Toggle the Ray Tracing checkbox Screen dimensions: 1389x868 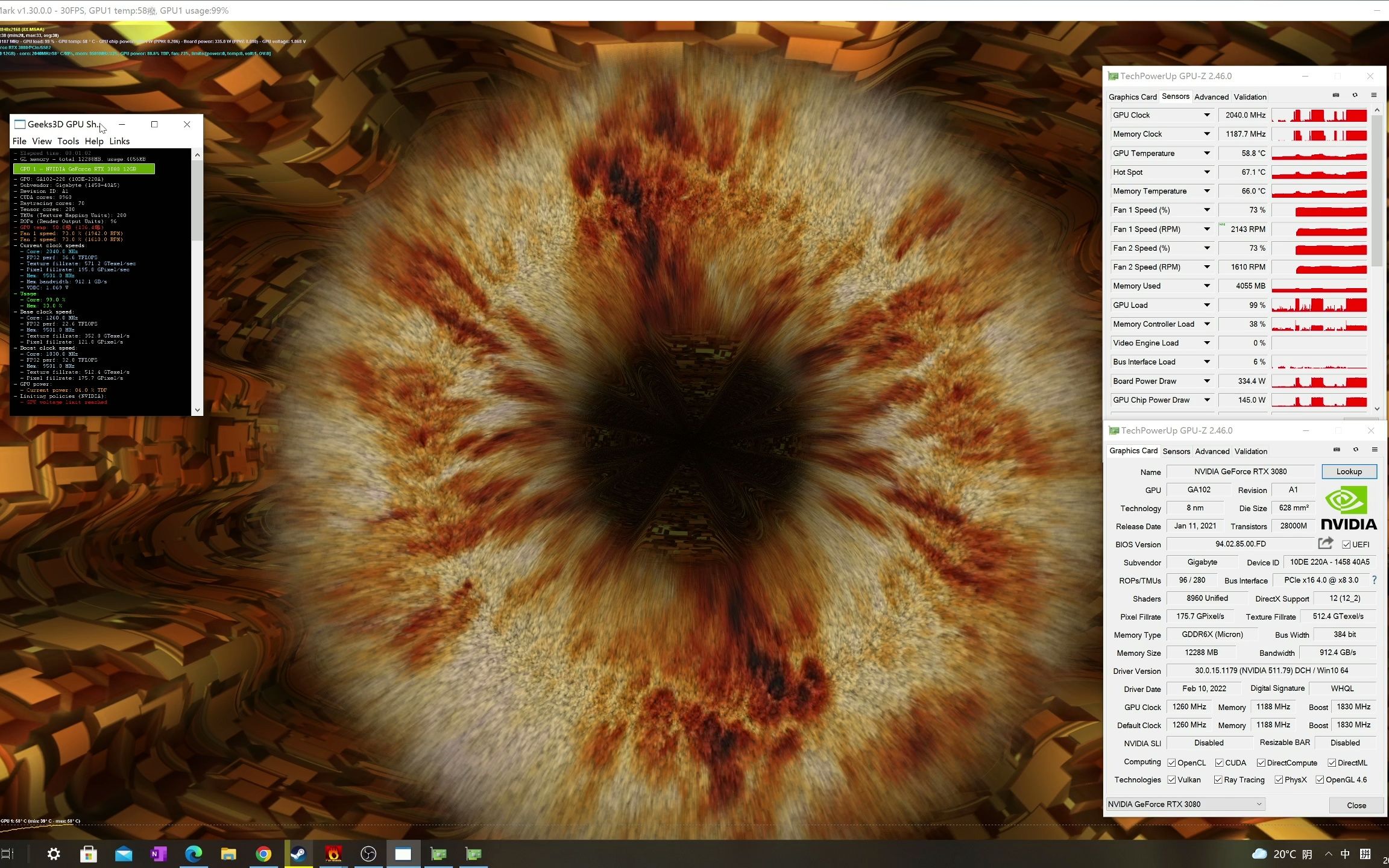(1218, 779)
